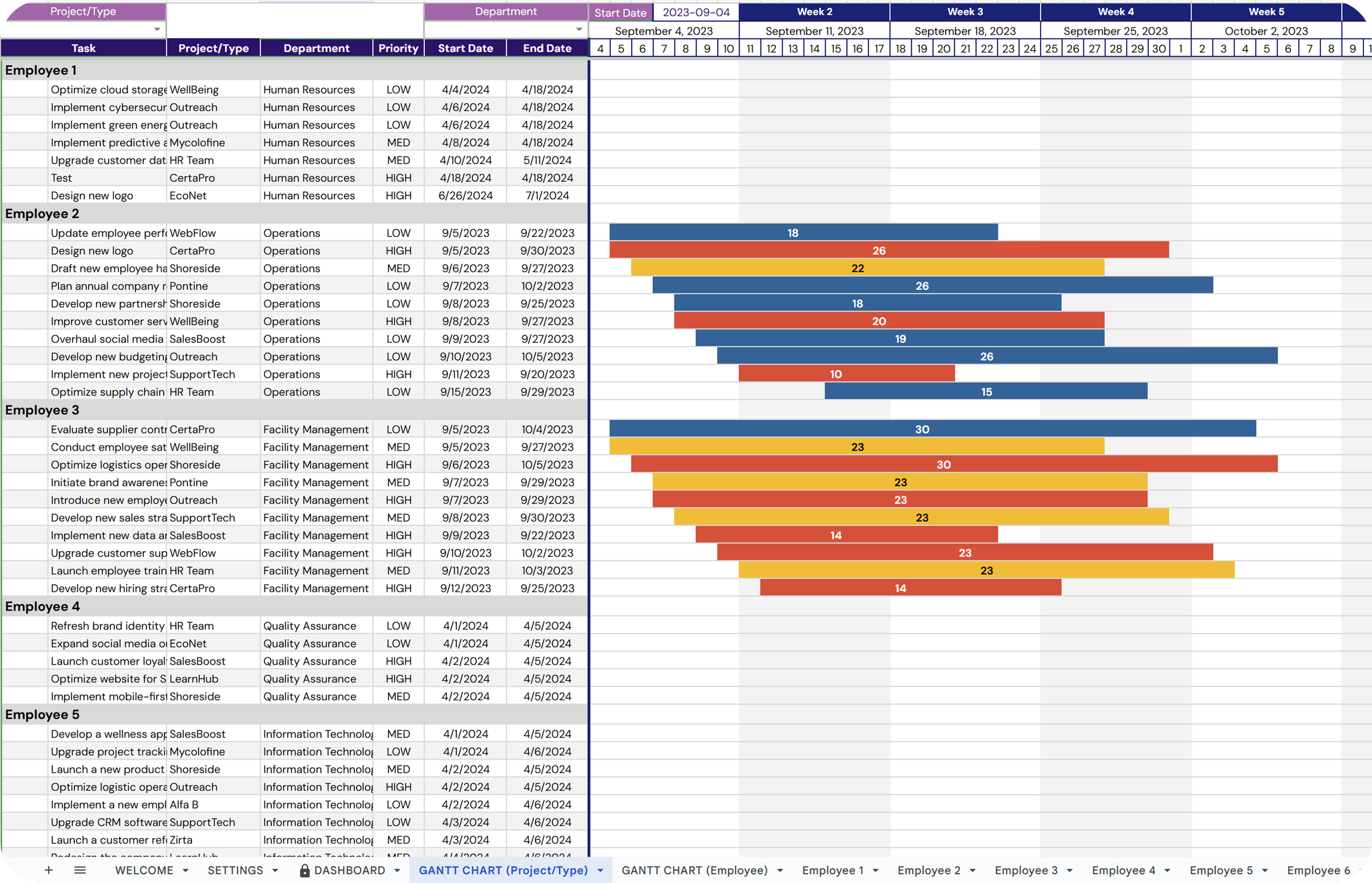
Task: Click the Priority column header
Action: [x=398, y=48]
